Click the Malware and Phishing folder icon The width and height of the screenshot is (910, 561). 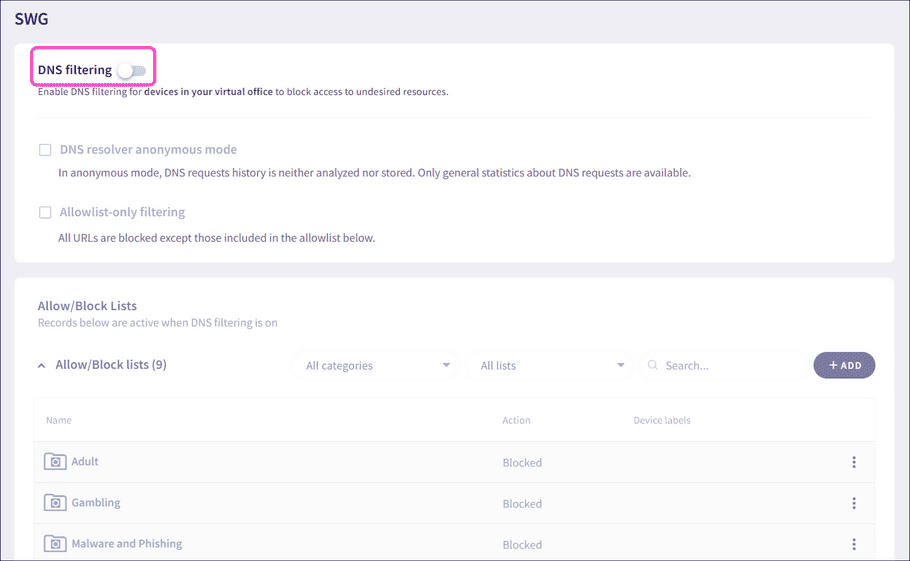click(55, 544)
